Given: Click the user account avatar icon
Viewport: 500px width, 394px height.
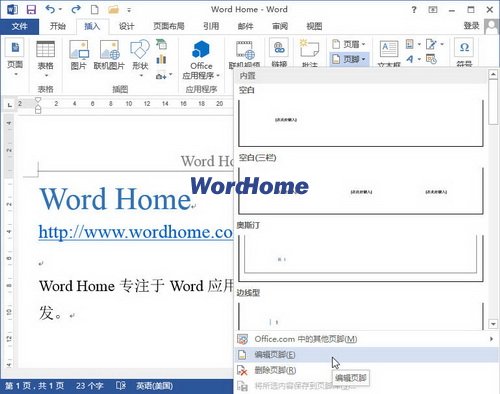Looking at the screenshot, I should [x=491, y=26].
